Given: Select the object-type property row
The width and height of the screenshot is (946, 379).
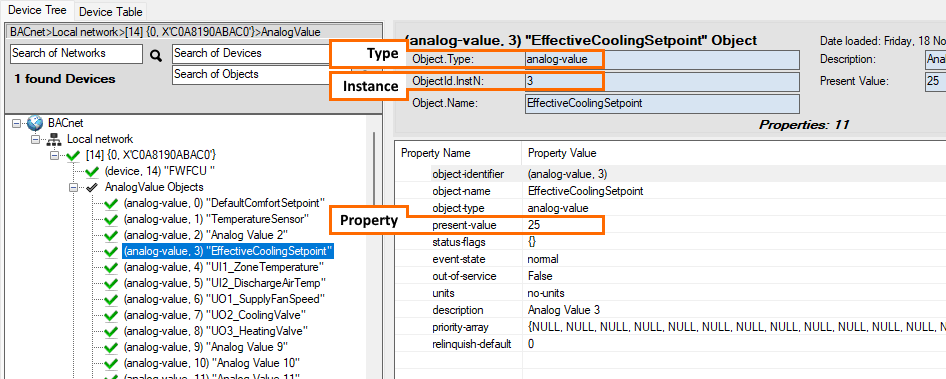Looking at the screenshot, I should [670, 208].
